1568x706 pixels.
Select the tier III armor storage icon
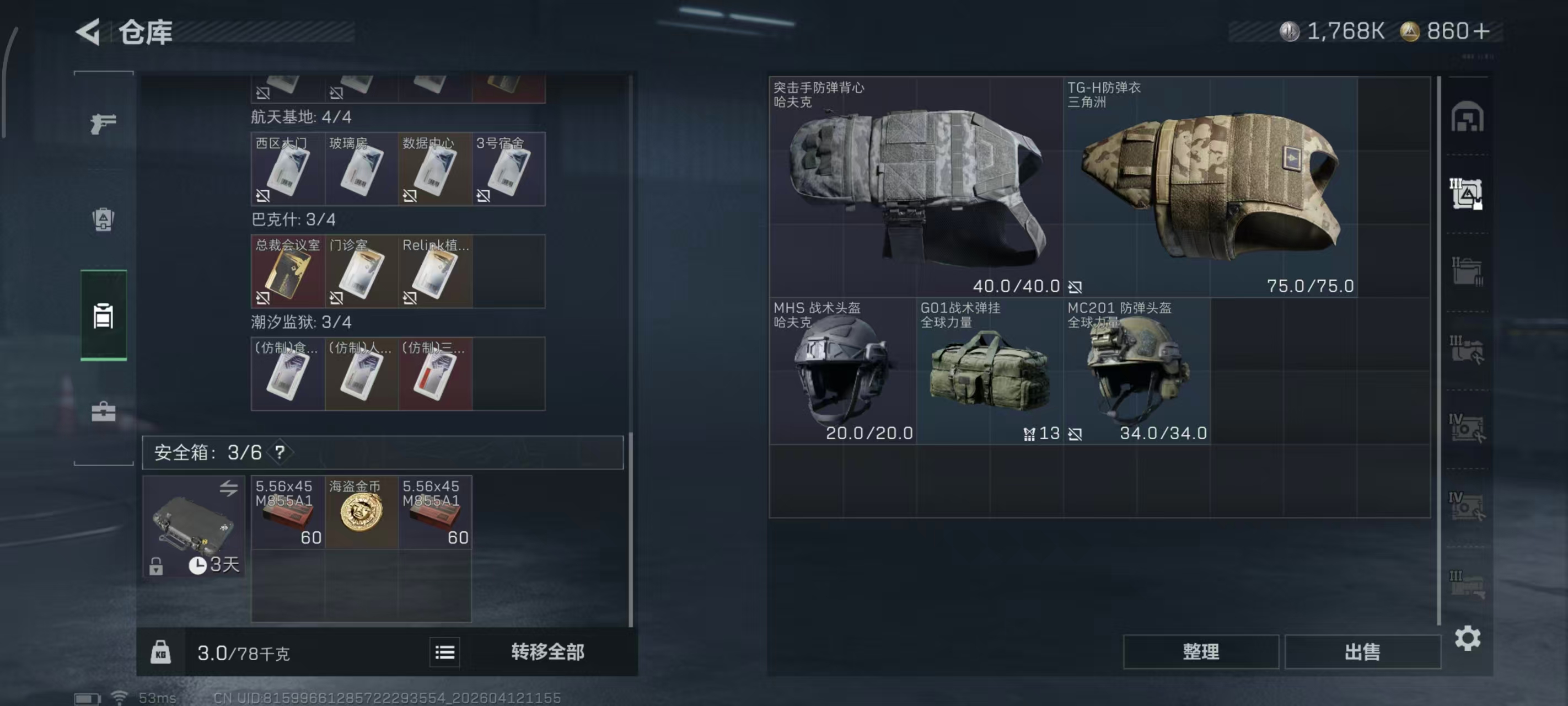coord(1467,194)
